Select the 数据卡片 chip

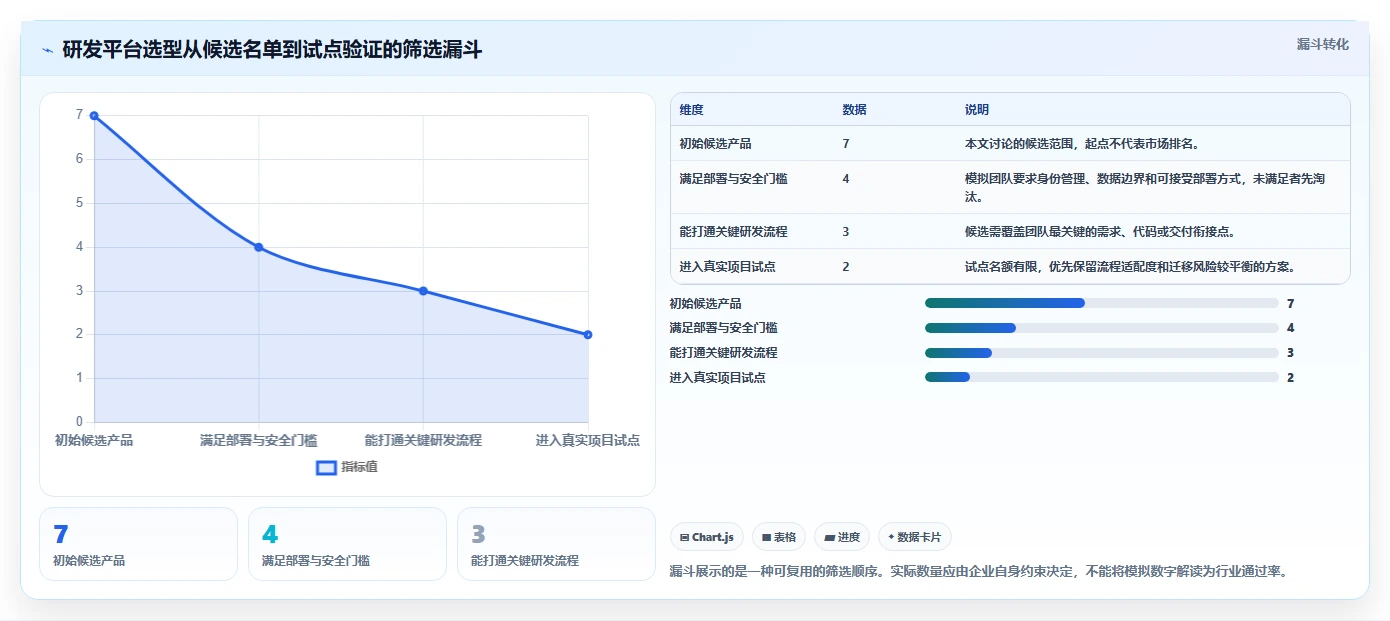click(x=915, y=537)
